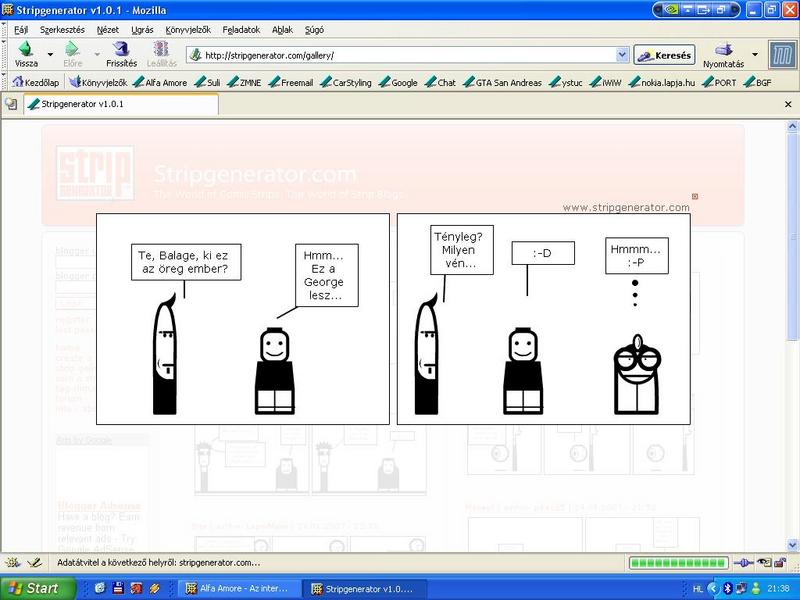
Task: Open the Könyvjelzők bookmarks folder on toolbar
Action: click(98, 82)
